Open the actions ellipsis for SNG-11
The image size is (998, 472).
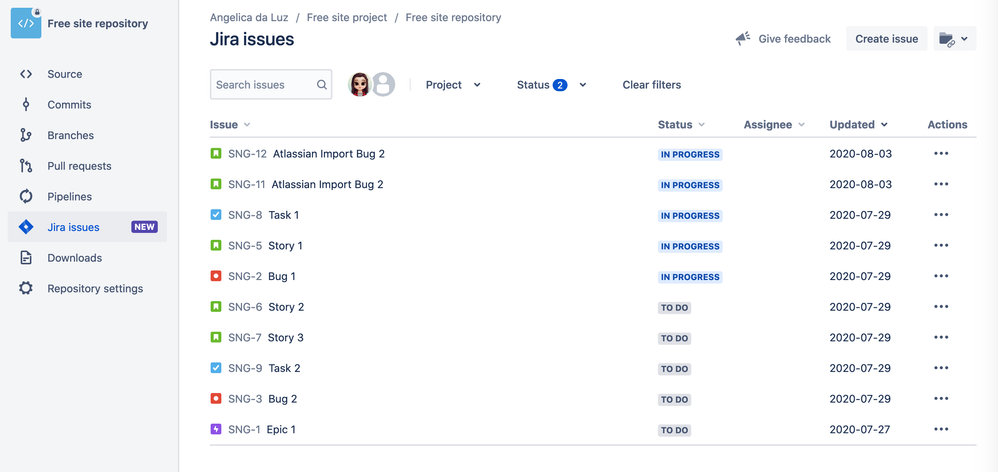coord(941,184)
